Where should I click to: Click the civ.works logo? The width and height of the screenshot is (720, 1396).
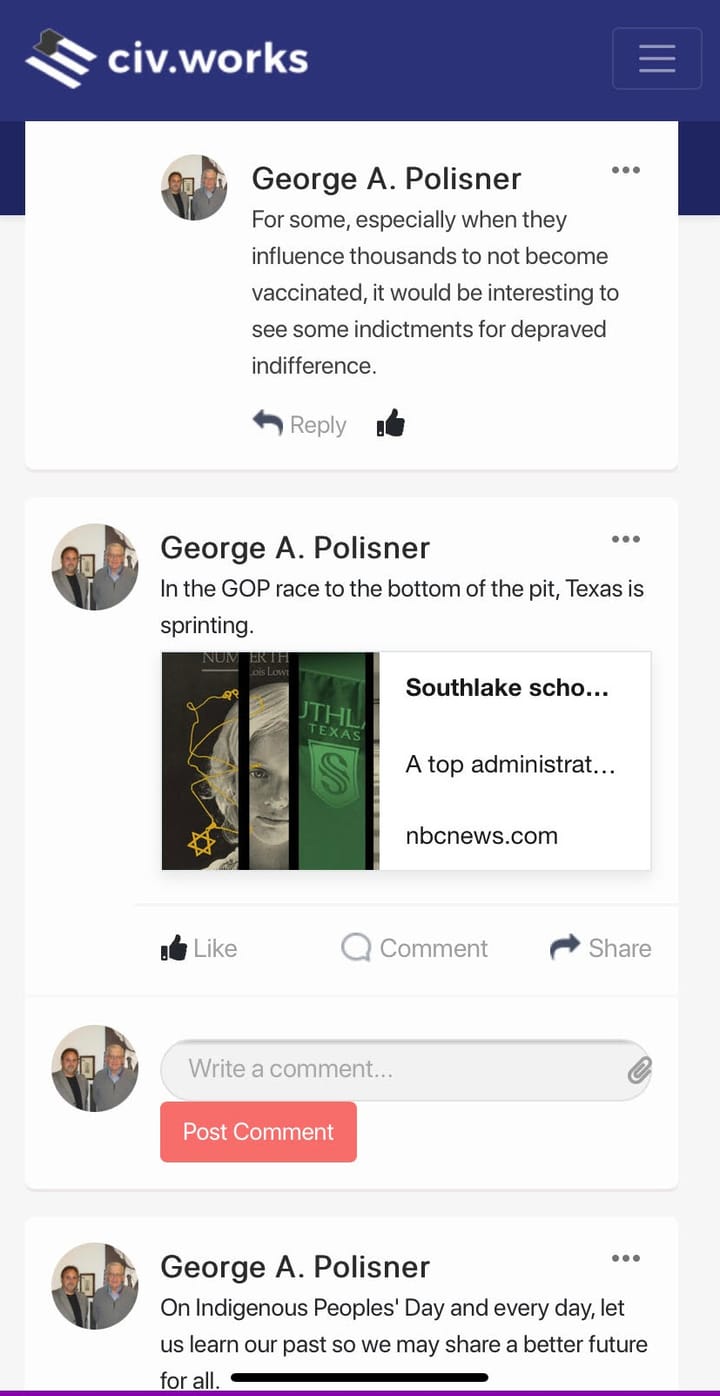coord(167,58)
